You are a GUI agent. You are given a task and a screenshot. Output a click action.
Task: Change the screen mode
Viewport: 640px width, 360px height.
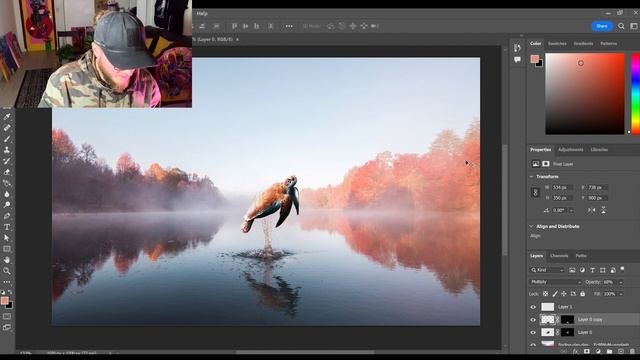tap(7, 327)
